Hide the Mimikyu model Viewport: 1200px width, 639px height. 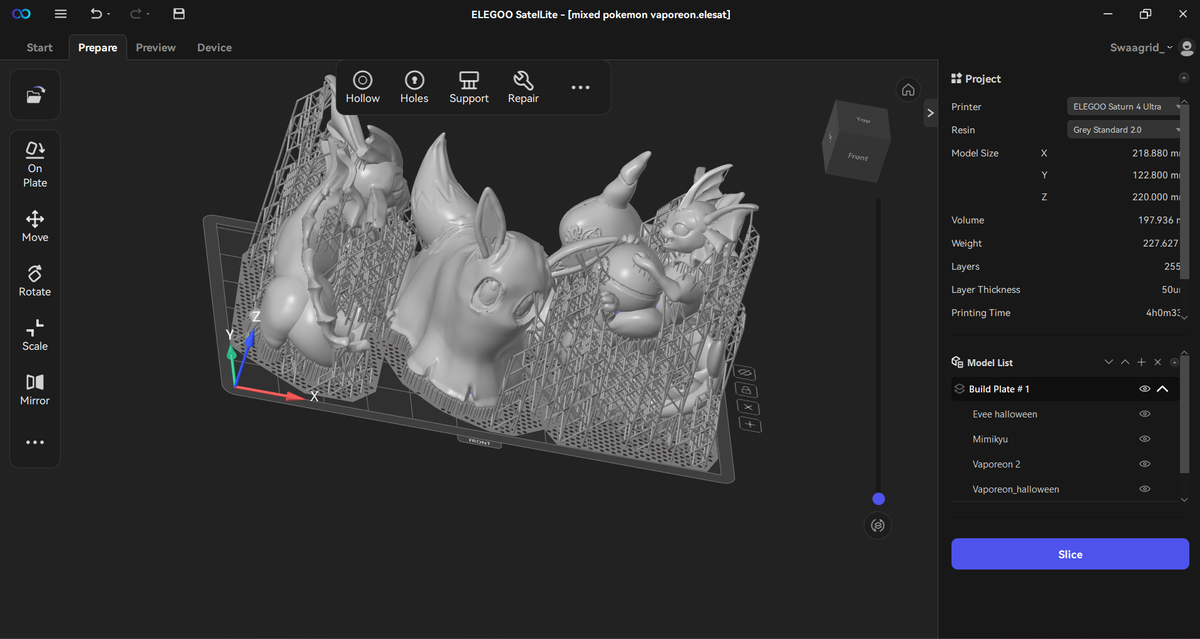coord(1145,439)
